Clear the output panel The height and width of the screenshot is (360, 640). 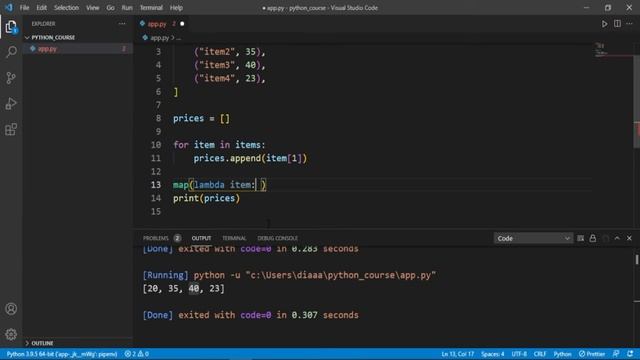[x=580, y=238]
